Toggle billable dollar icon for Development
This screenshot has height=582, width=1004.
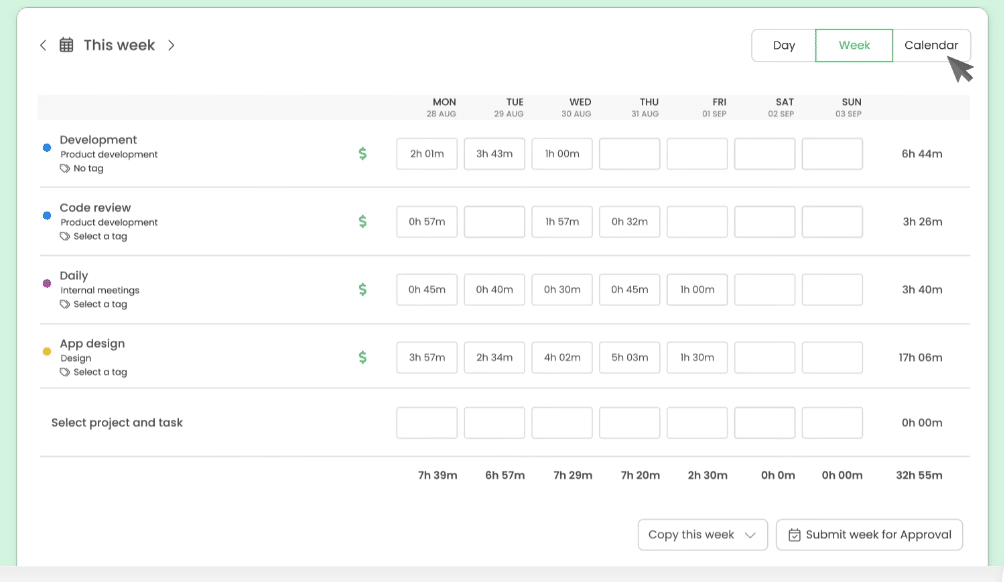tap(362, 154)
